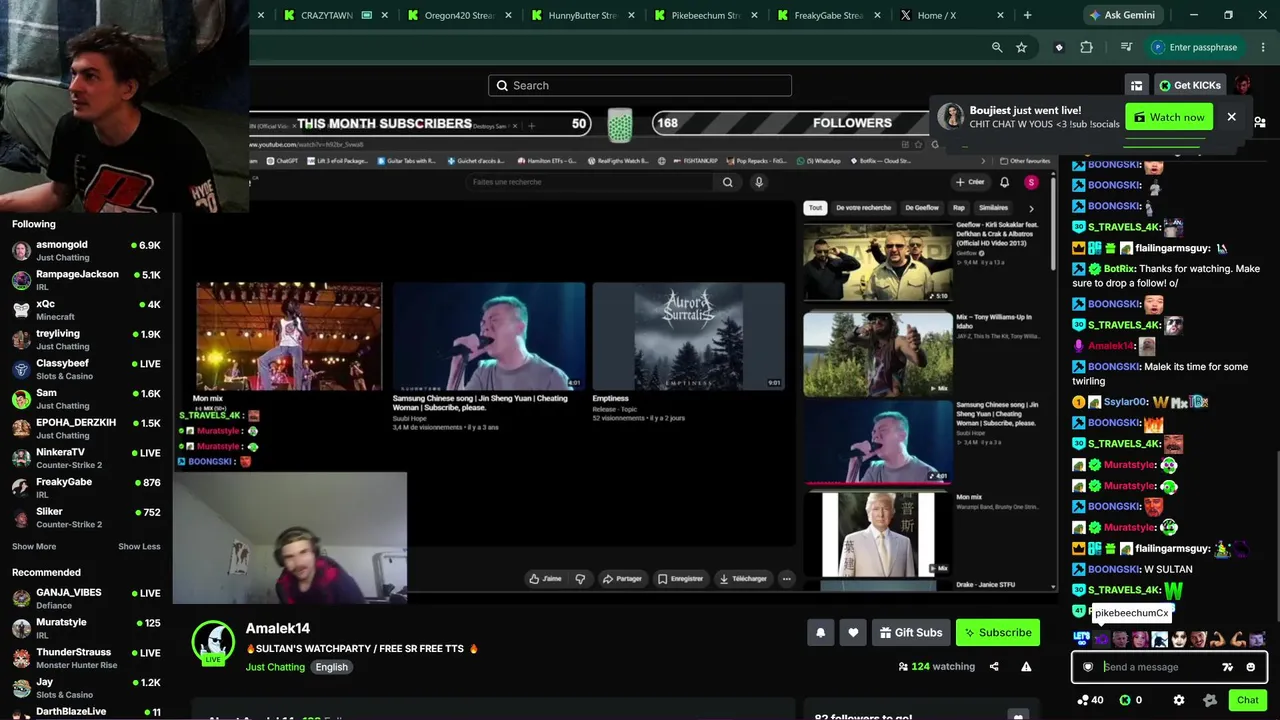1280x720 pixels.
Task: Open the emote picker smiley icon
Action: point(1250,667)
